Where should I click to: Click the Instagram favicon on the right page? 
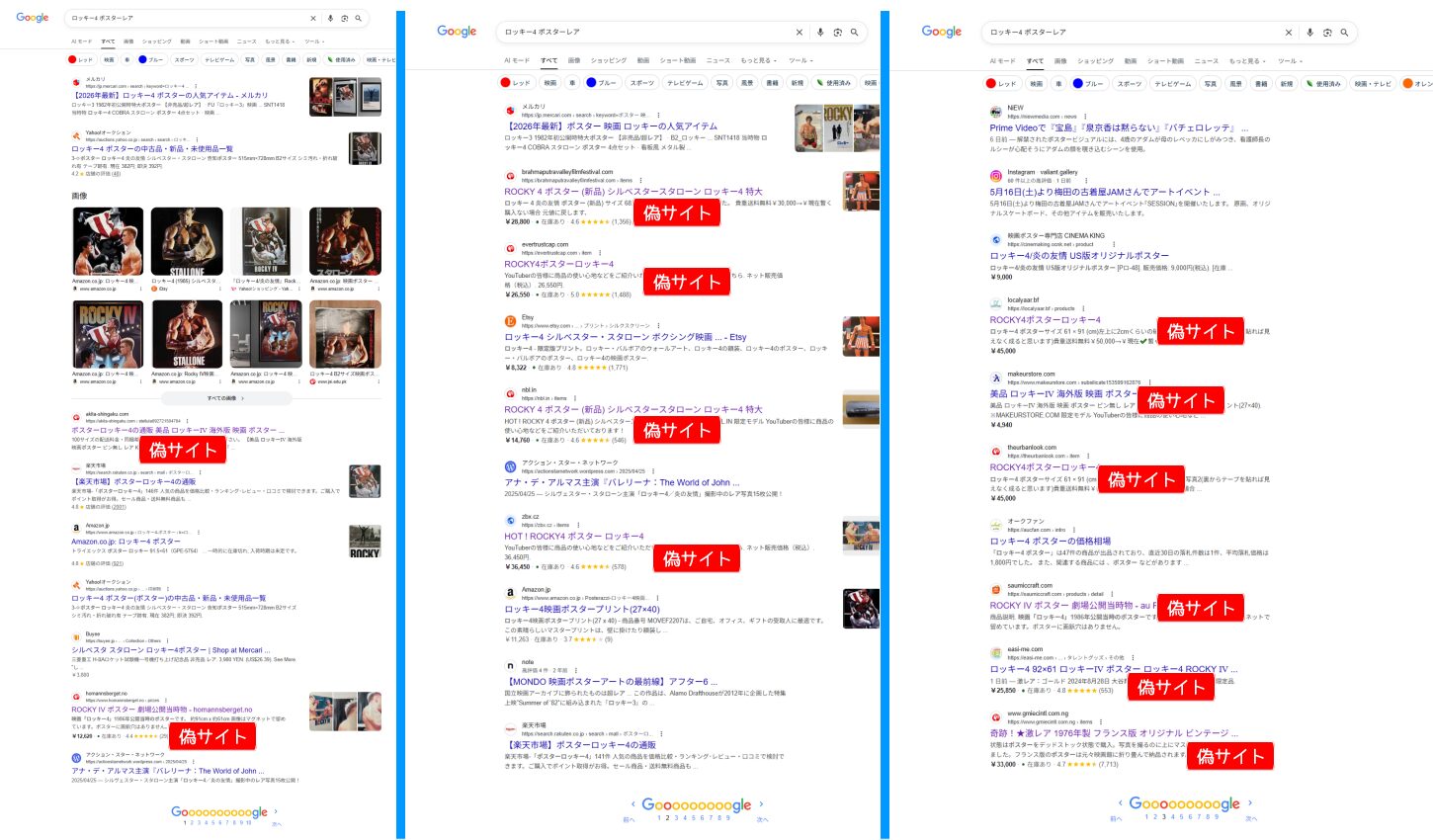pyautogui.click(x=995, y=176)
